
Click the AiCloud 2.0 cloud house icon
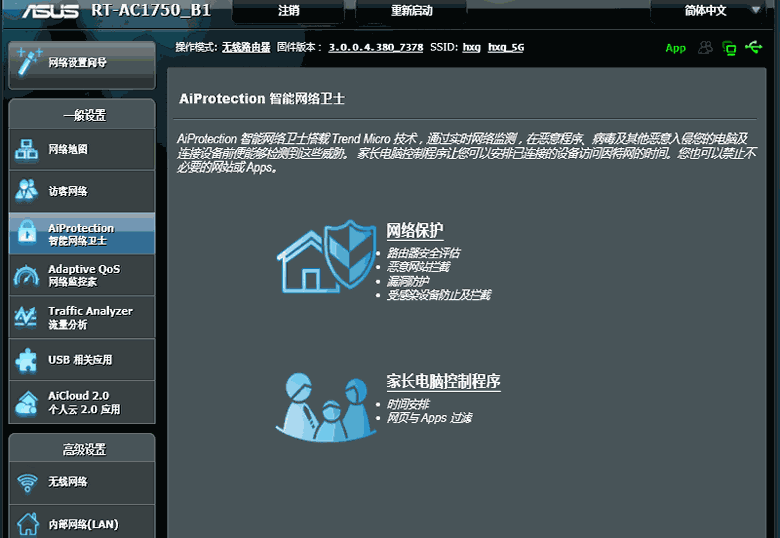coord(26,403)
